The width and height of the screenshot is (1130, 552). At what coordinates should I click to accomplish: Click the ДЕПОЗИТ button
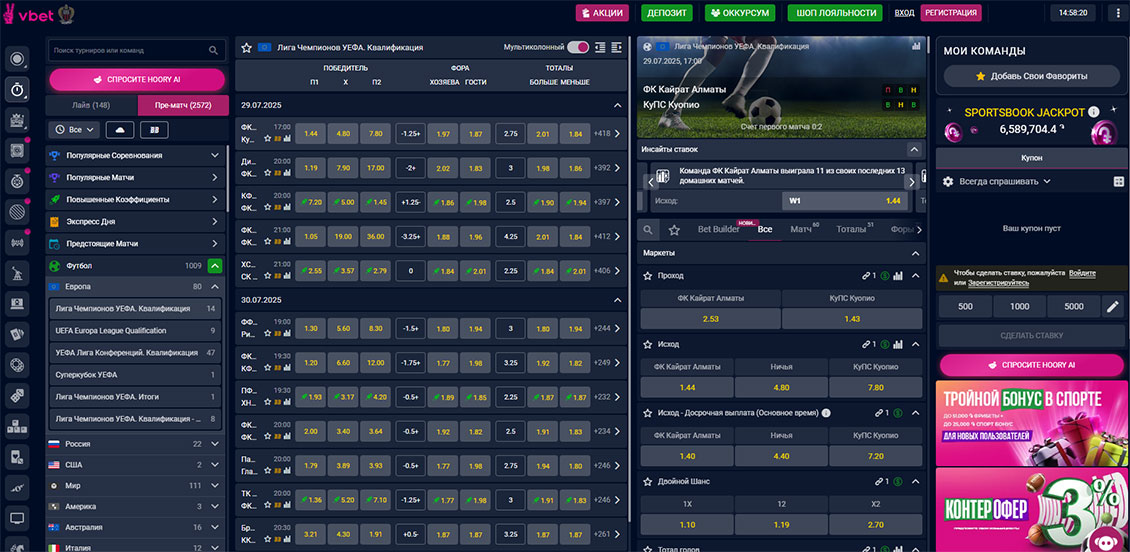tap(667, 12)
